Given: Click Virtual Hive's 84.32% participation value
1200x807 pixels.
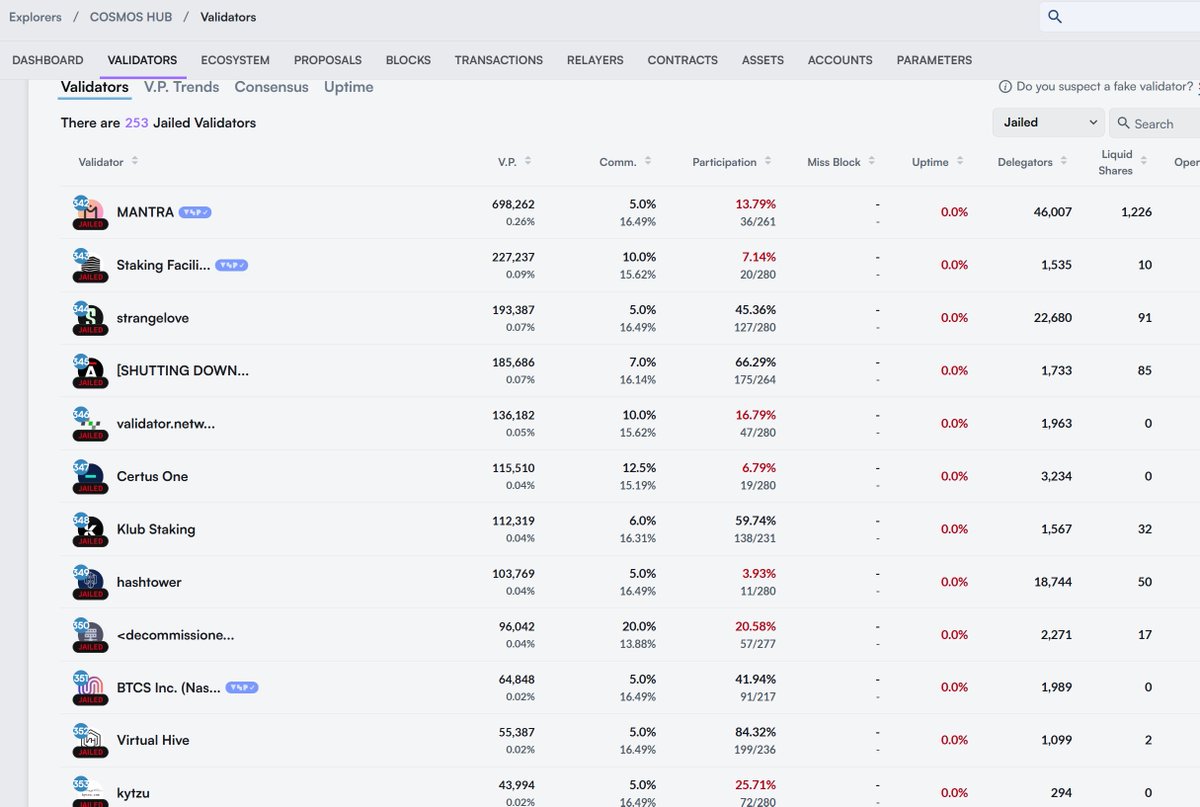Looking at the screenshot, I should 756,732.
